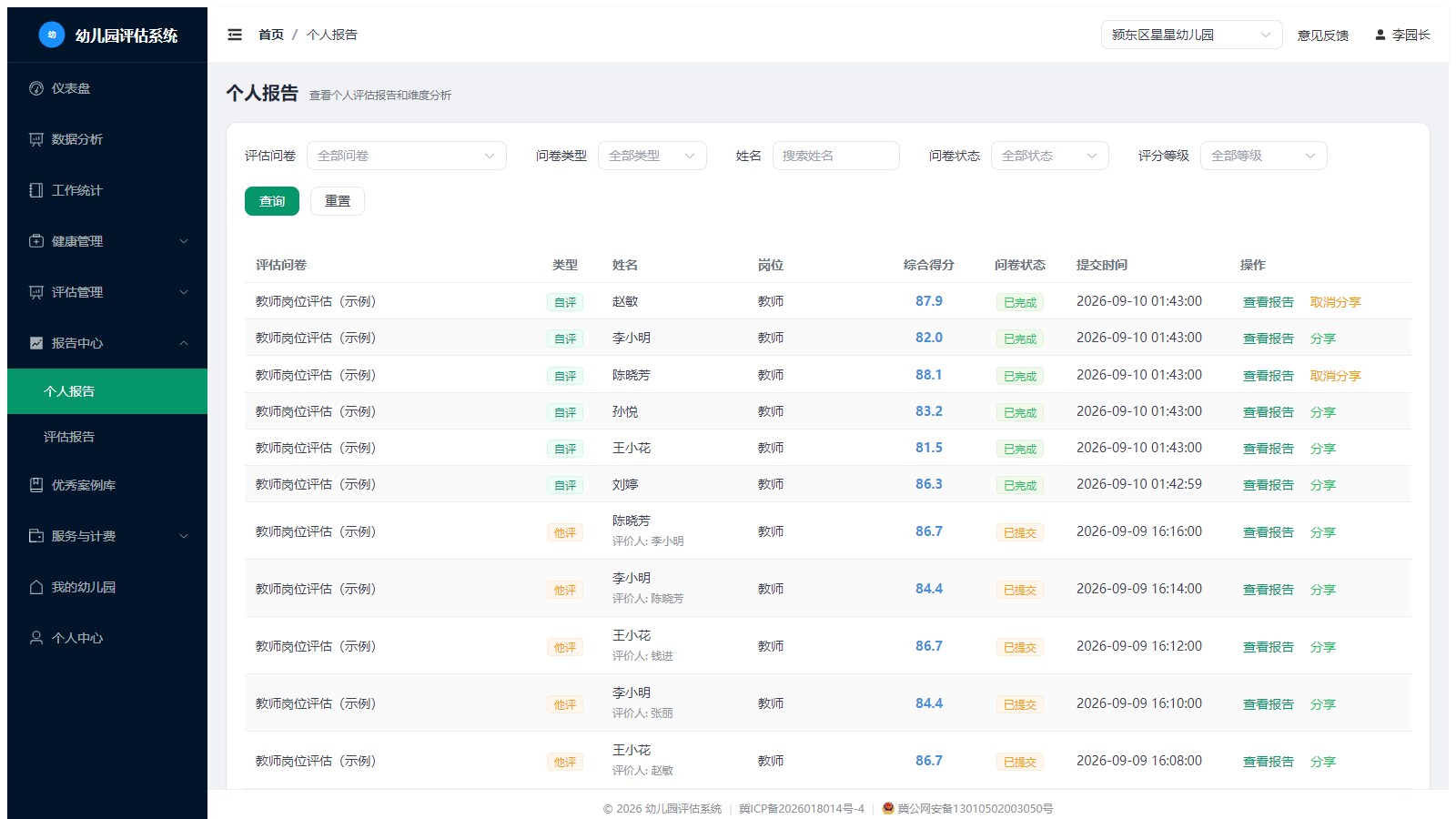1456x819 pixels.
Task: Click the 报告中心 line chart icon
Action: click(x=36, y=343)
